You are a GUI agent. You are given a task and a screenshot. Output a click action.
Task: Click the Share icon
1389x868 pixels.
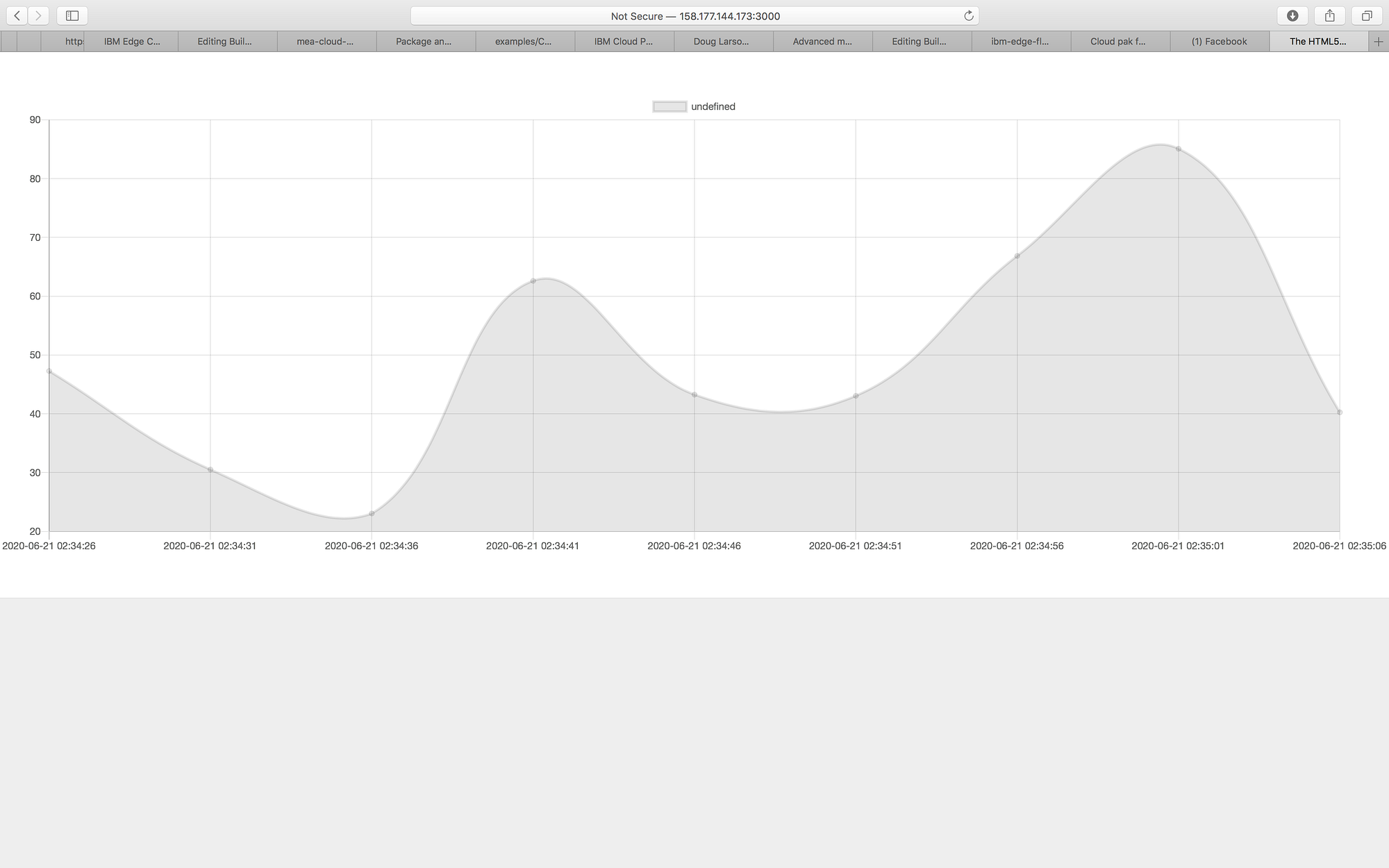1331,15
